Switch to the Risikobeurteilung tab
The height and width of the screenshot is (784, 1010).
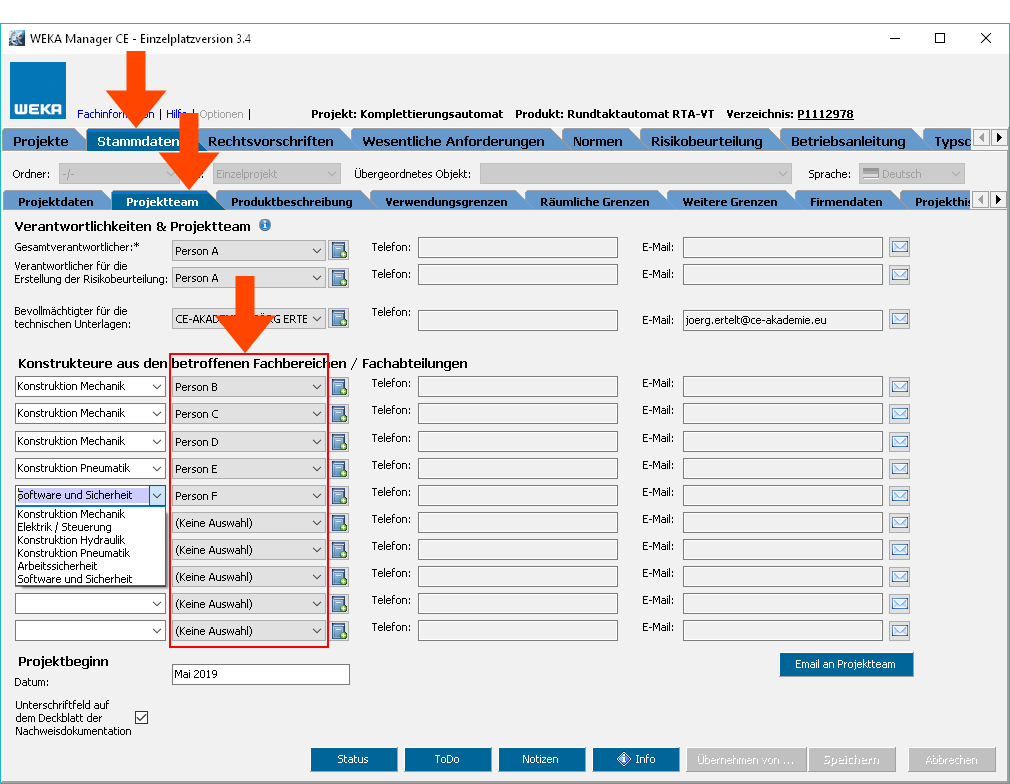[x=706, y=141]
